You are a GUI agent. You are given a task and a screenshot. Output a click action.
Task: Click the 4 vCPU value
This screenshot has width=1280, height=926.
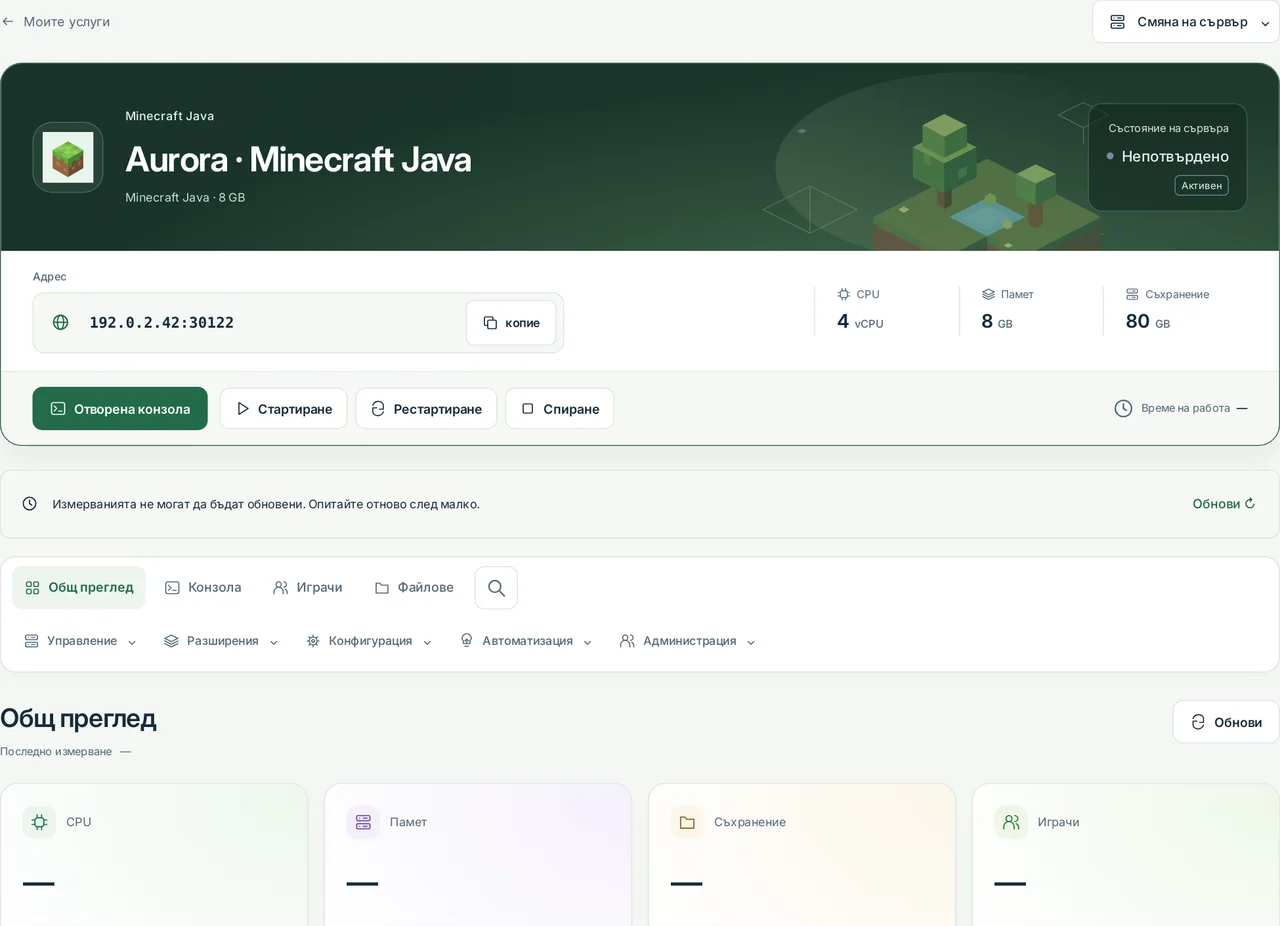(860, 321)
